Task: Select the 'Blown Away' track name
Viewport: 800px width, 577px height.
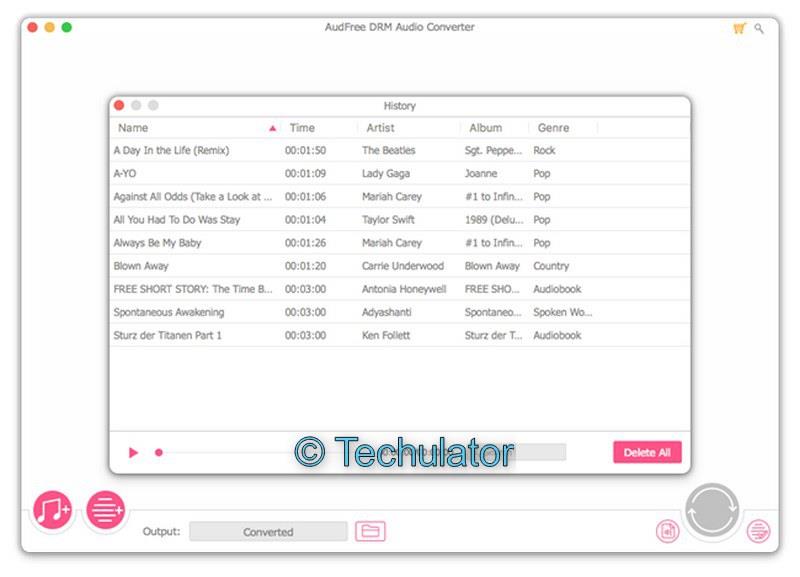Action: [141, 266]
